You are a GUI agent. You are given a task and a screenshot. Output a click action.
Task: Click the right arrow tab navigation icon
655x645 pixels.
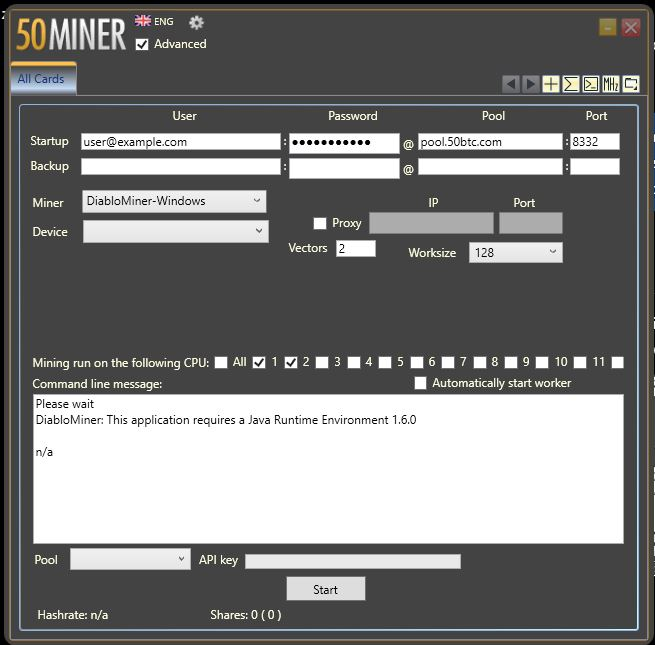(x=531, y=84)
